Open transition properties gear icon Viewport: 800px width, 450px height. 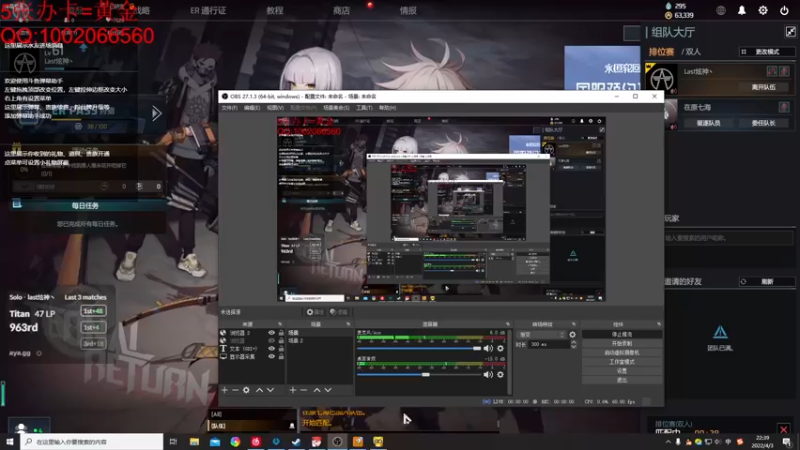572,335
